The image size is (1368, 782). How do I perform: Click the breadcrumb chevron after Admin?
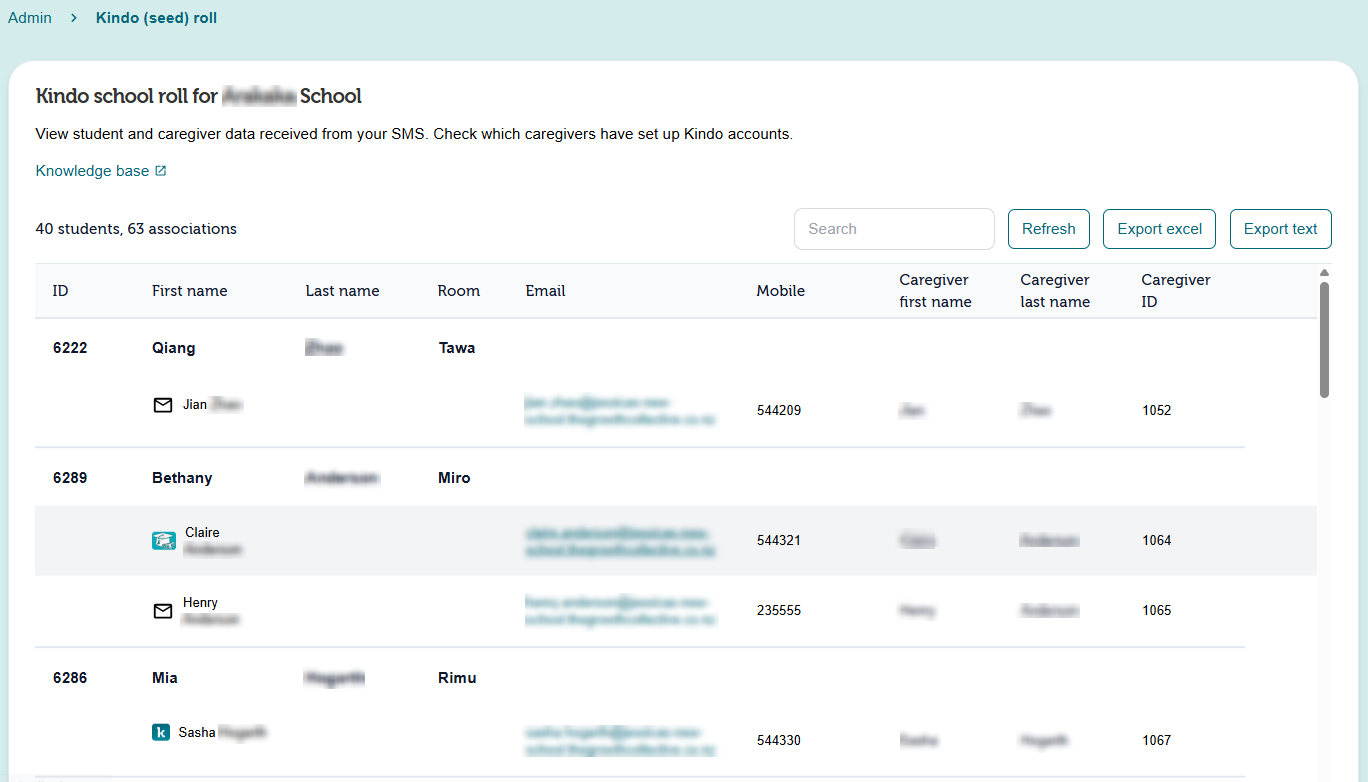[74, 18]
